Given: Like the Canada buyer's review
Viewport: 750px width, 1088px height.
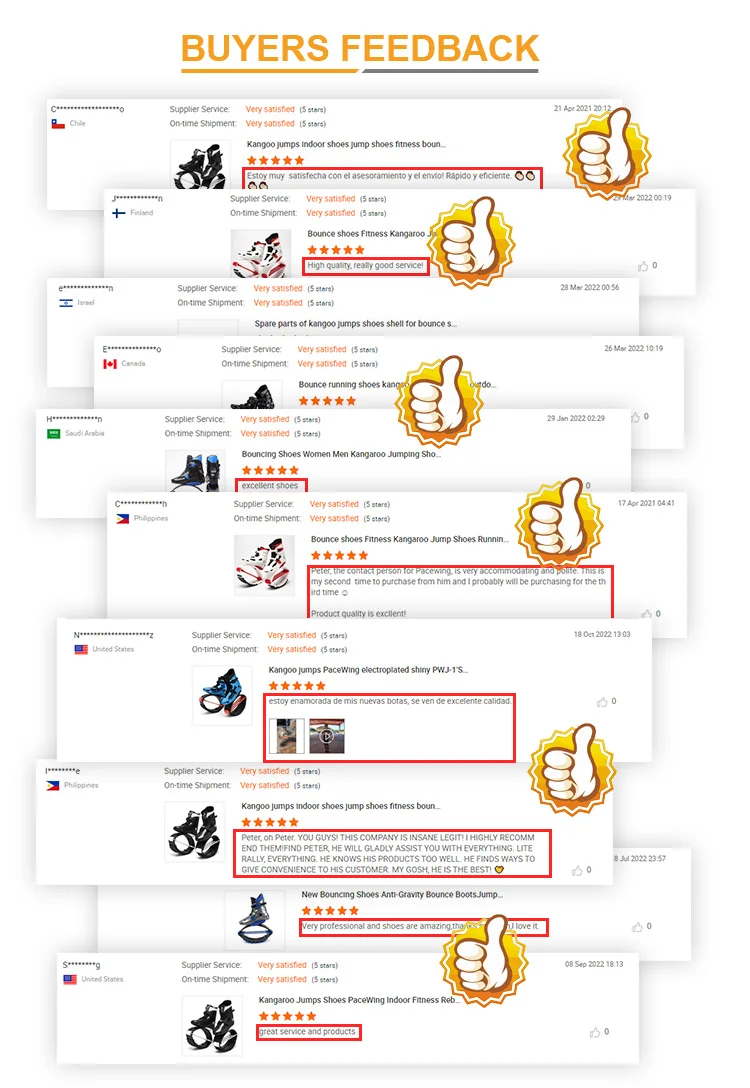Looking at the screenshot, I should (635, 417).
